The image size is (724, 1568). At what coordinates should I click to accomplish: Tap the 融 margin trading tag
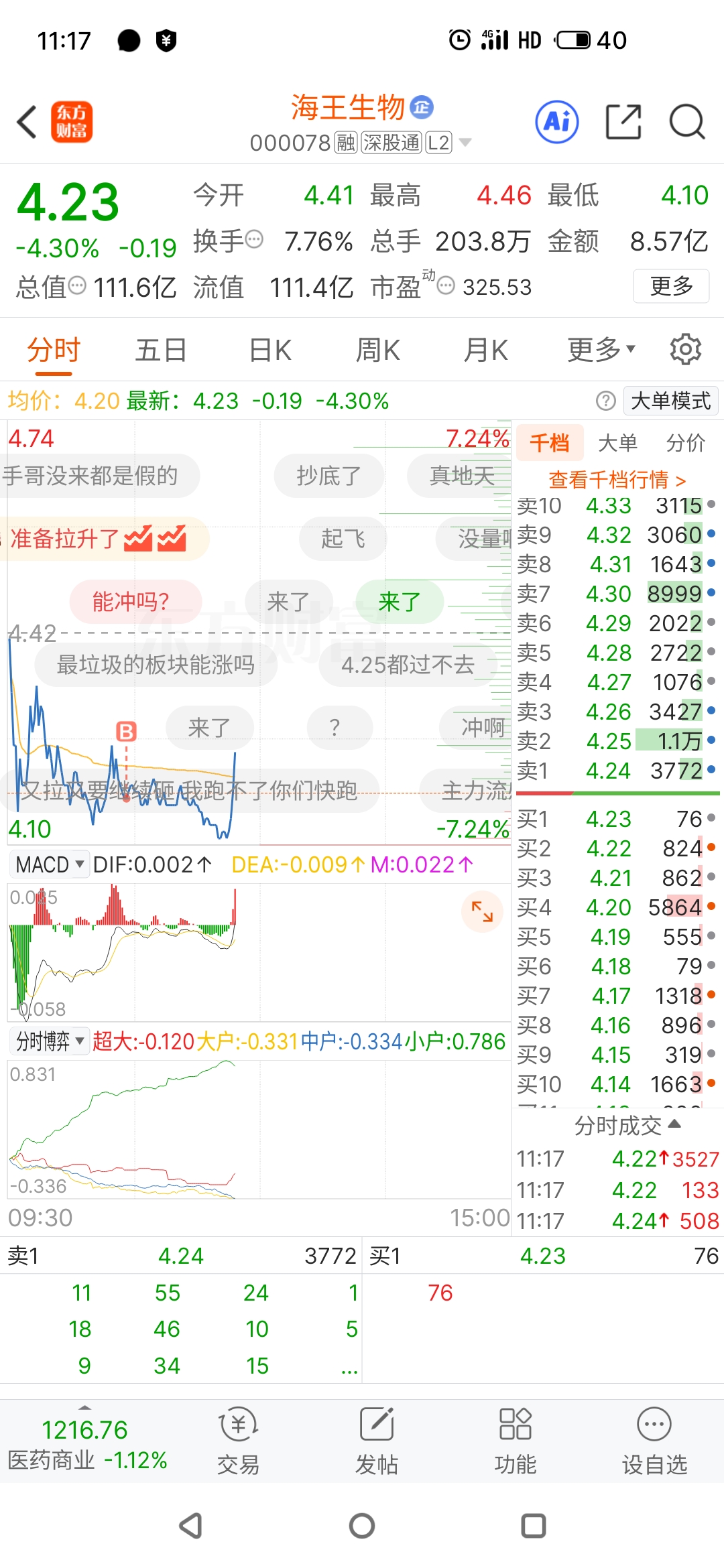coord(346,143)
